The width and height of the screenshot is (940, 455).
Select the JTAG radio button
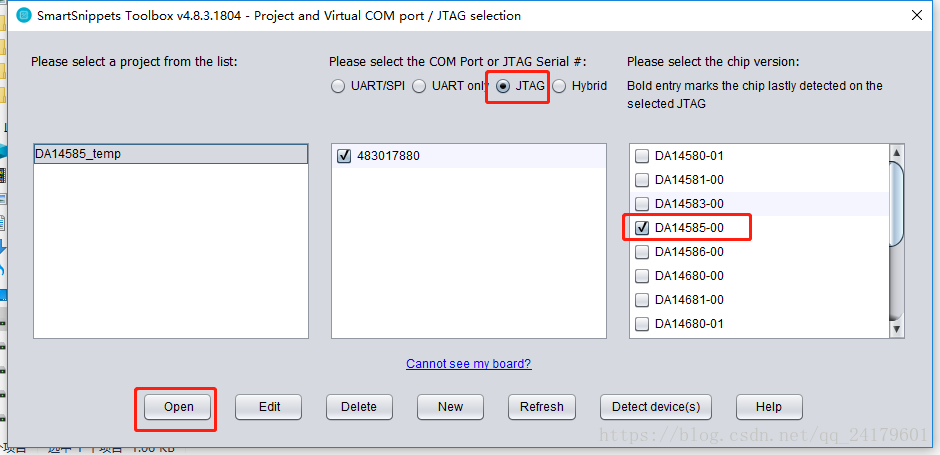(503, 86)
